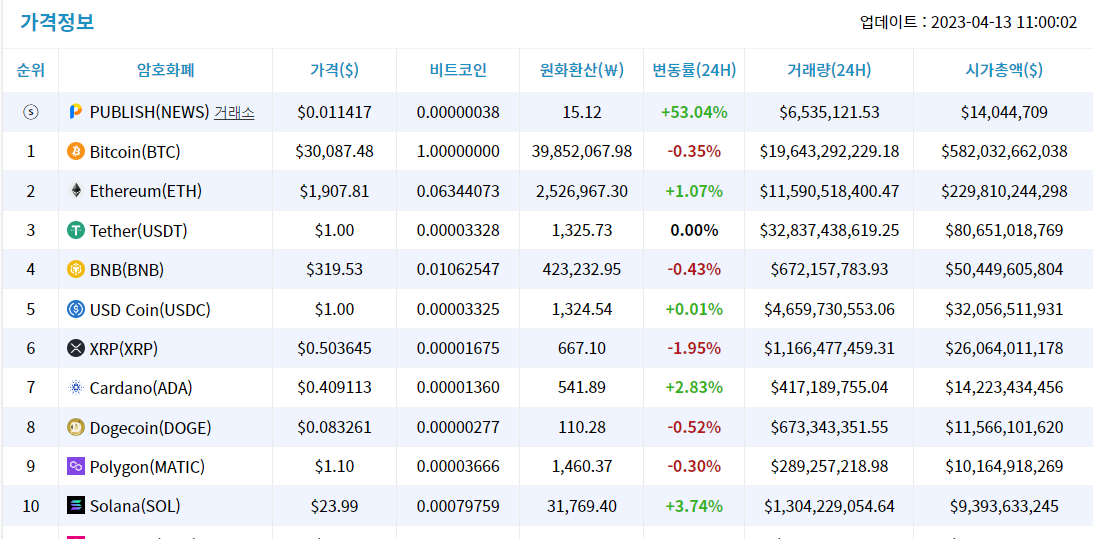This screenshot has width=1093, height=539.
Task: Click Bitcoin market cap $582,032,662,038
Action: pos(1004,151)
